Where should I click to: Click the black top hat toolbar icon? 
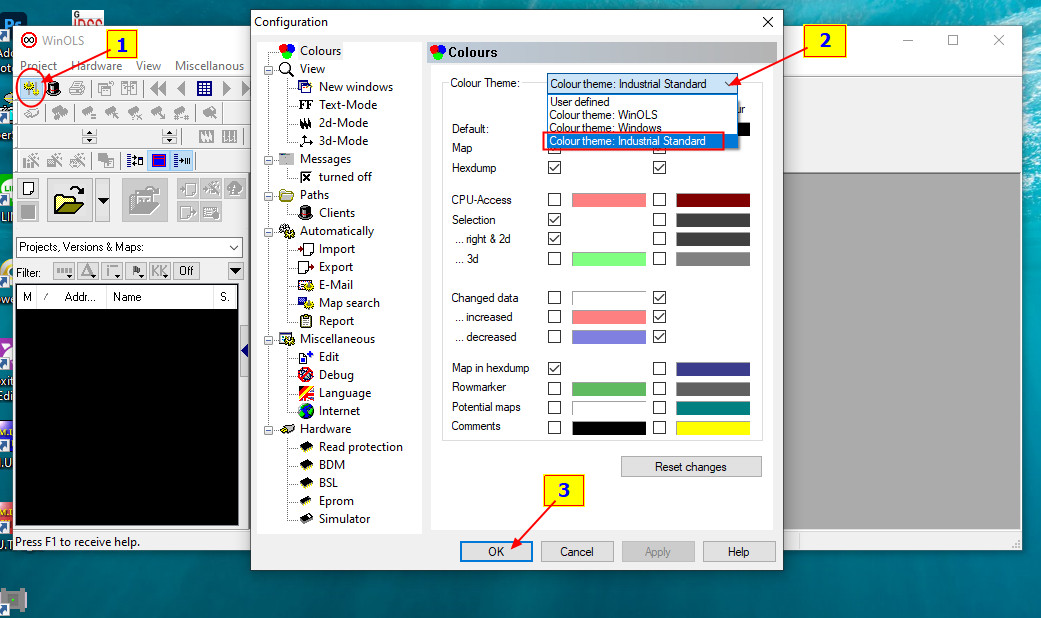click(x=53, y=88)
